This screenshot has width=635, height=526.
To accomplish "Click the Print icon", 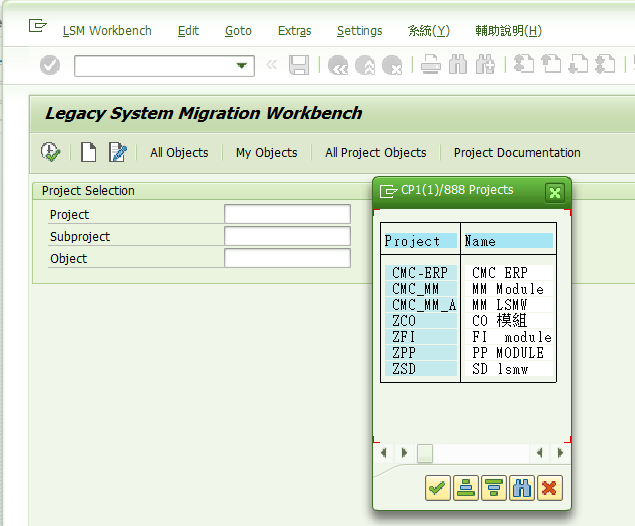I will click(x=430, y=65).
